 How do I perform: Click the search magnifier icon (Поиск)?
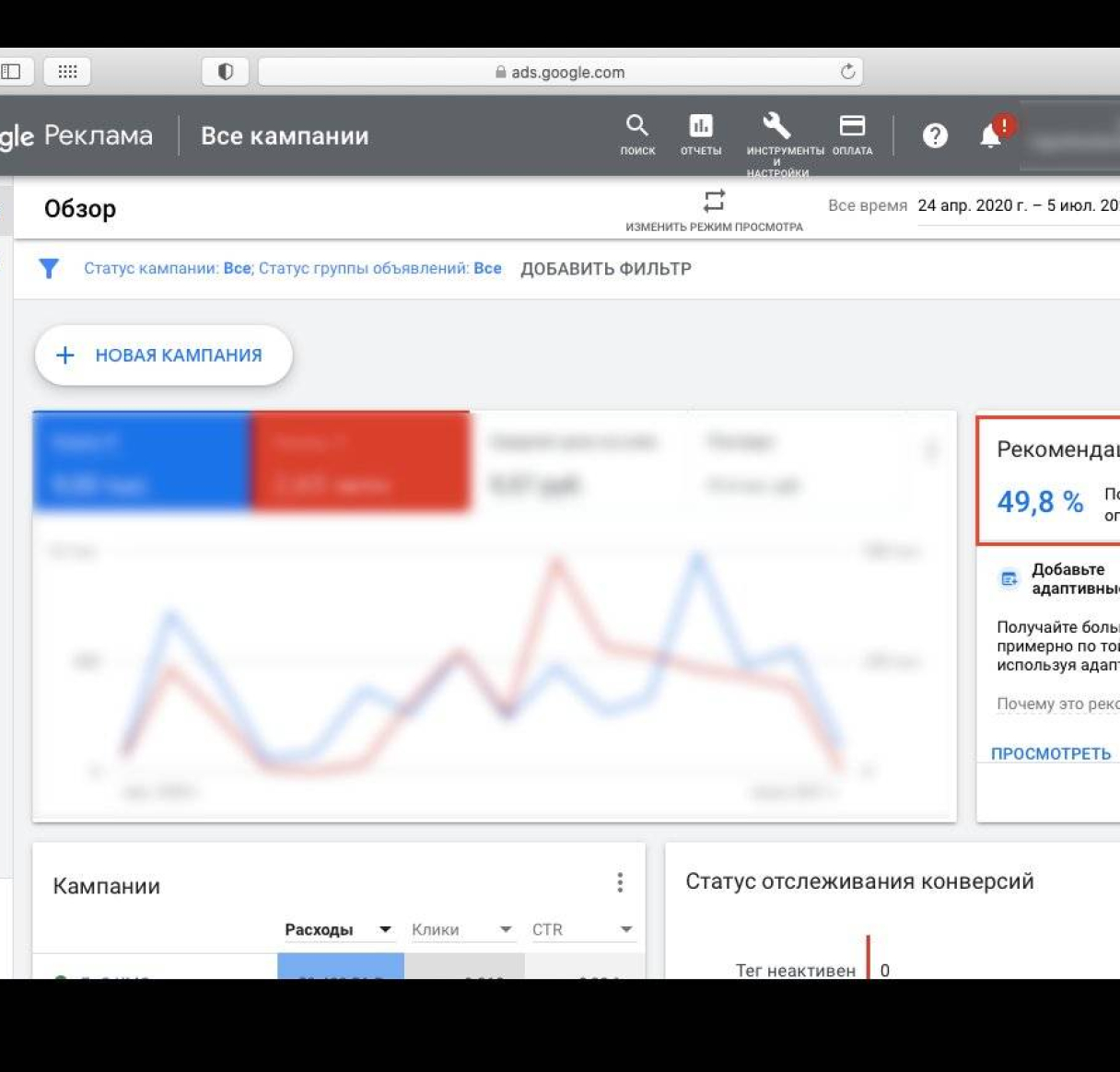[636, 126]
